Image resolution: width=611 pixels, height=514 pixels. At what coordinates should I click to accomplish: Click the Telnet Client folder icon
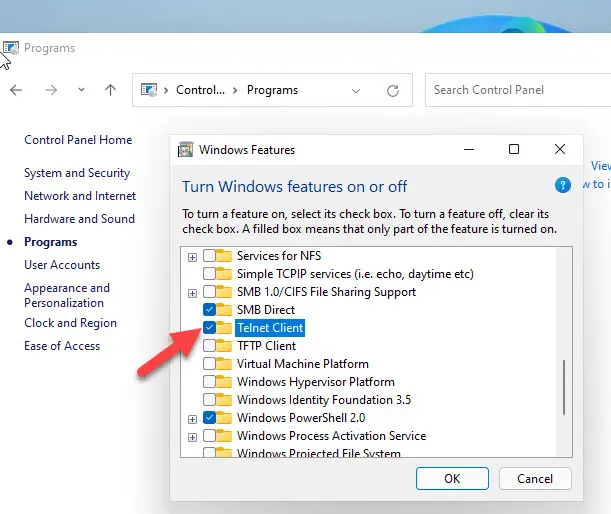(224, 328)
